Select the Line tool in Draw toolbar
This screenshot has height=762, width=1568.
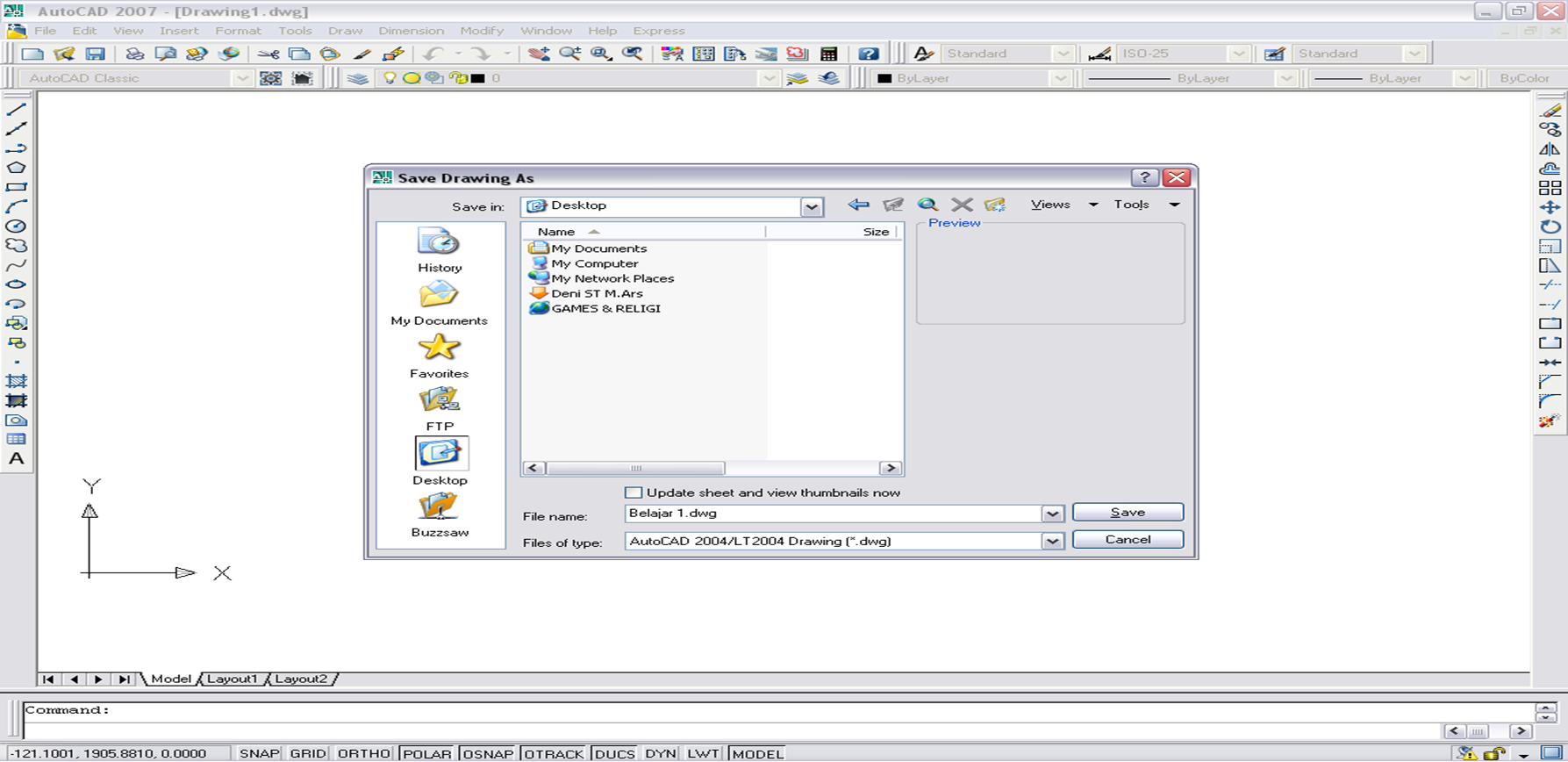16,110
